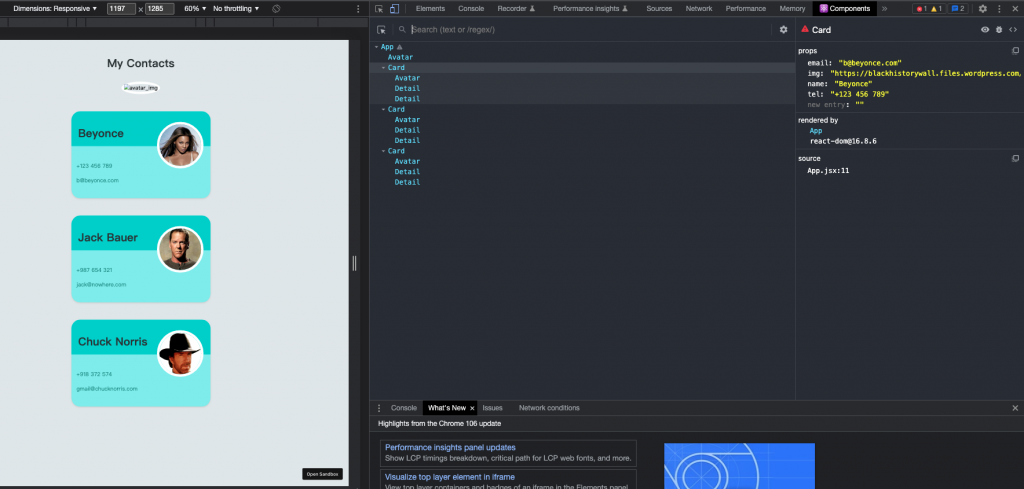This screenshot has width=1024, height=489.
Task: Close the What's New drawer tab
Action: [x=472, y=408]
